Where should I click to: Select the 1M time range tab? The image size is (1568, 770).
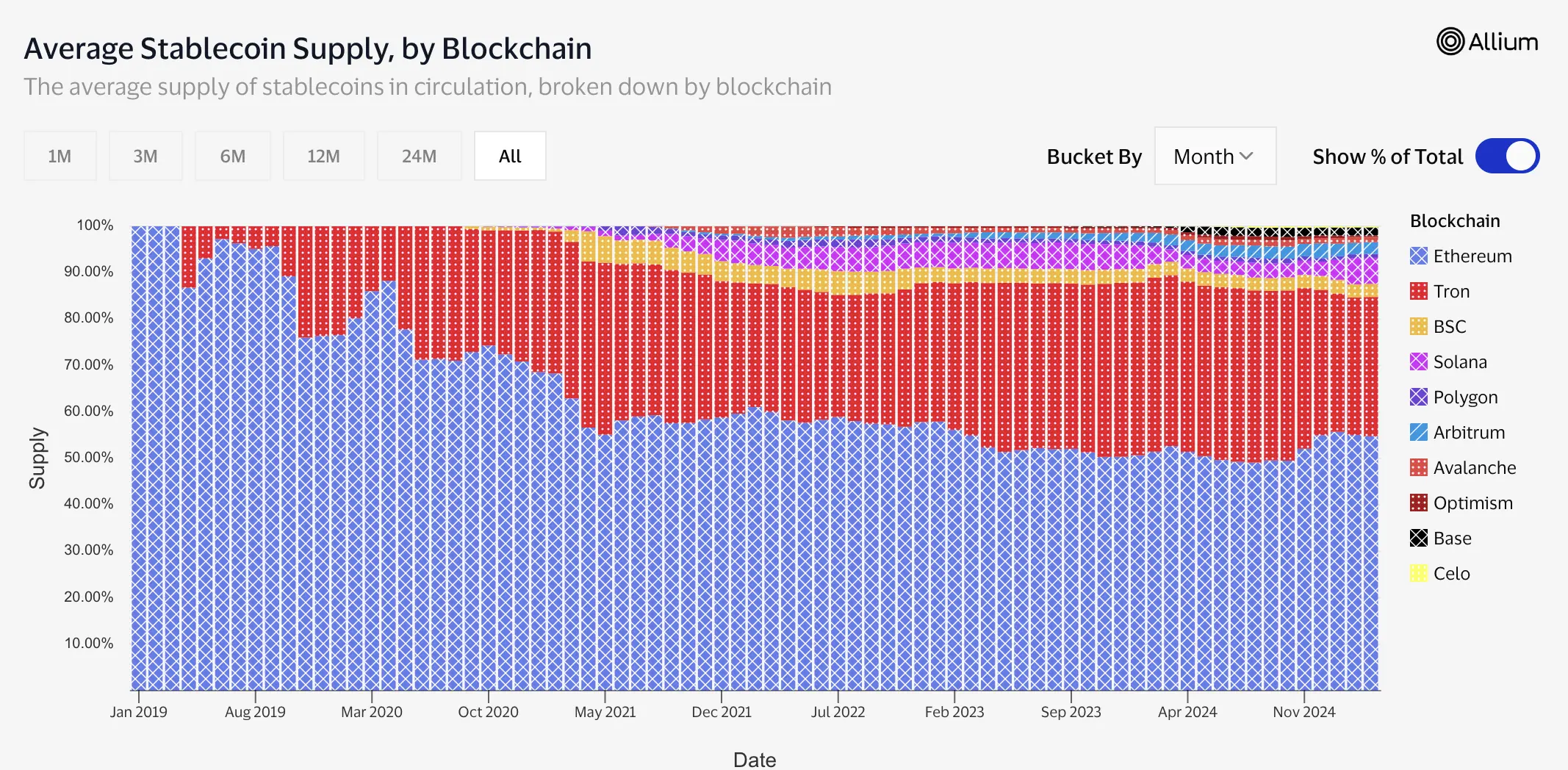pos(60,156)
